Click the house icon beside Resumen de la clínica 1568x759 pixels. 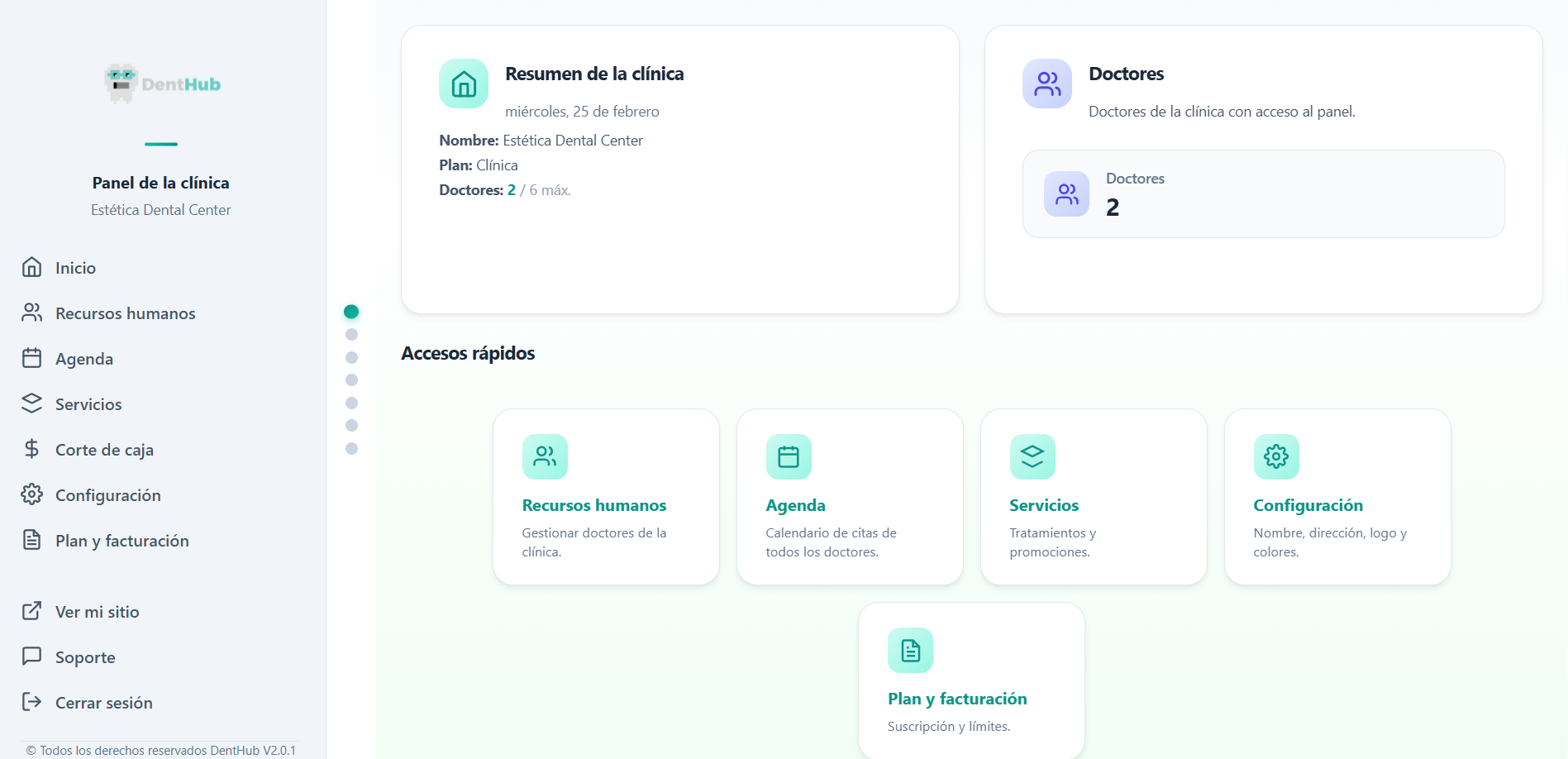pos(464,84)
